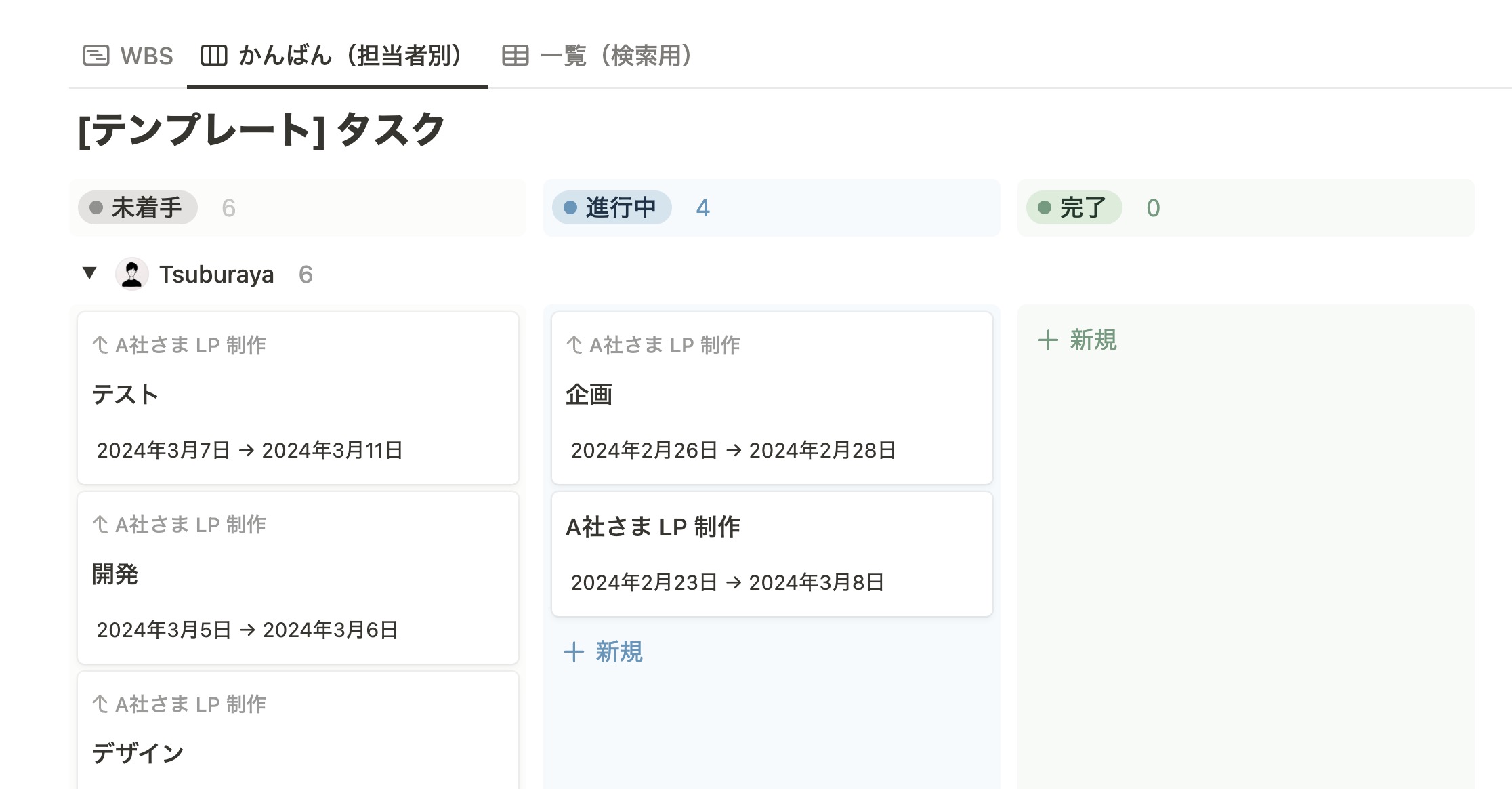Click the 未着手 count 6

tap(229, 208)
